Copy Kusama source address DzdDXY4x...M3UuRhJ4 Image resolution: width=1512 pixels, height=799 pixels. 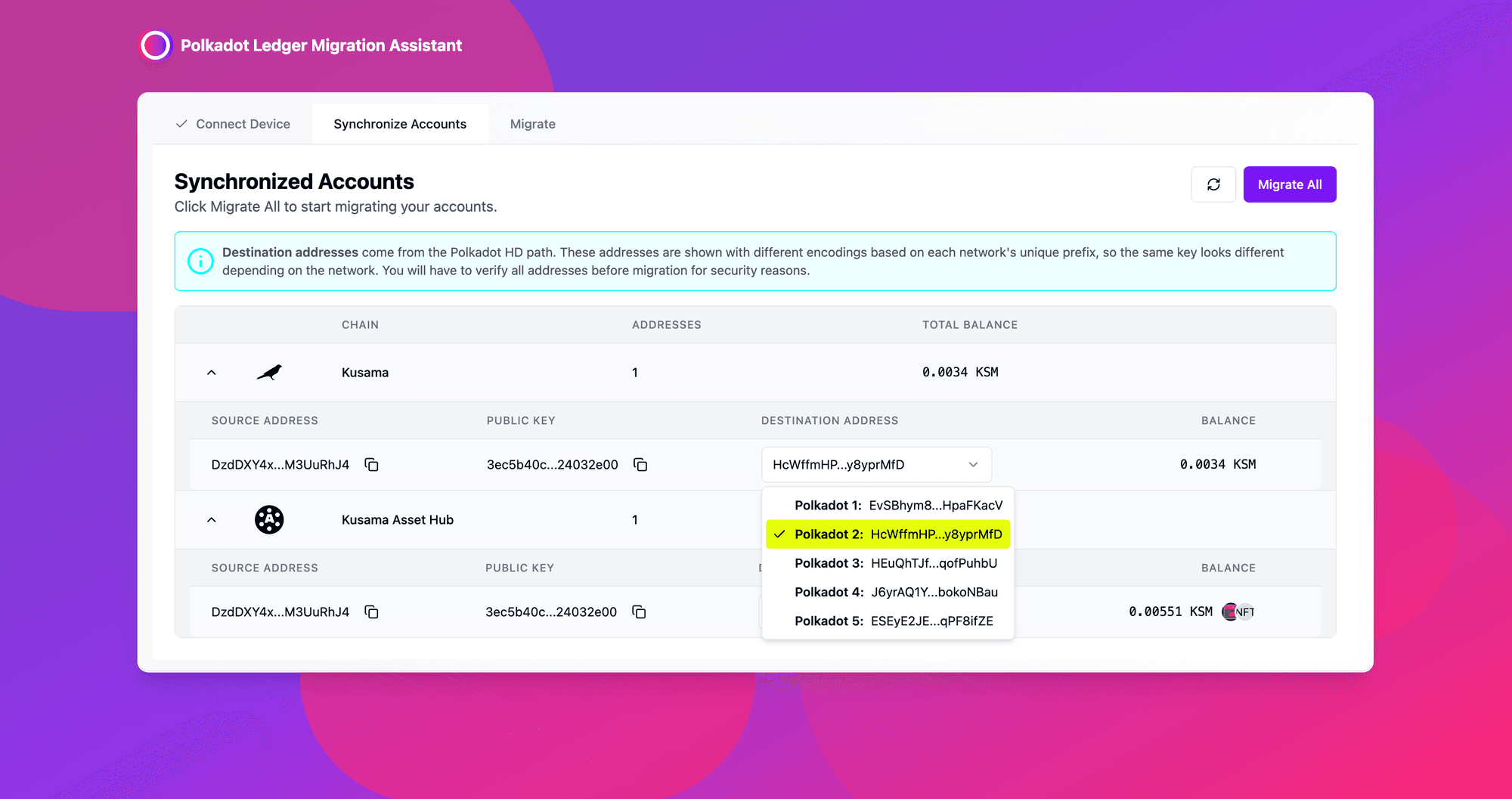point(371,464)
